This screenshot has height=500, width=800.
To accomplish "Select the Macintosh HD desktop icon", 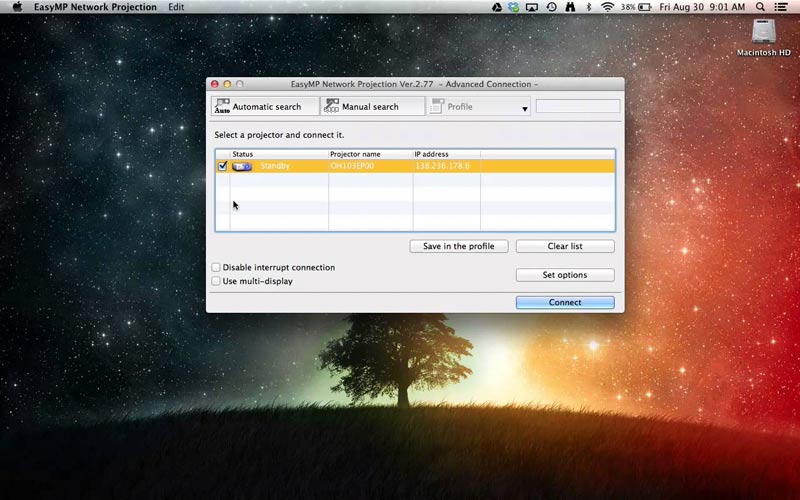I will [764, 38].
